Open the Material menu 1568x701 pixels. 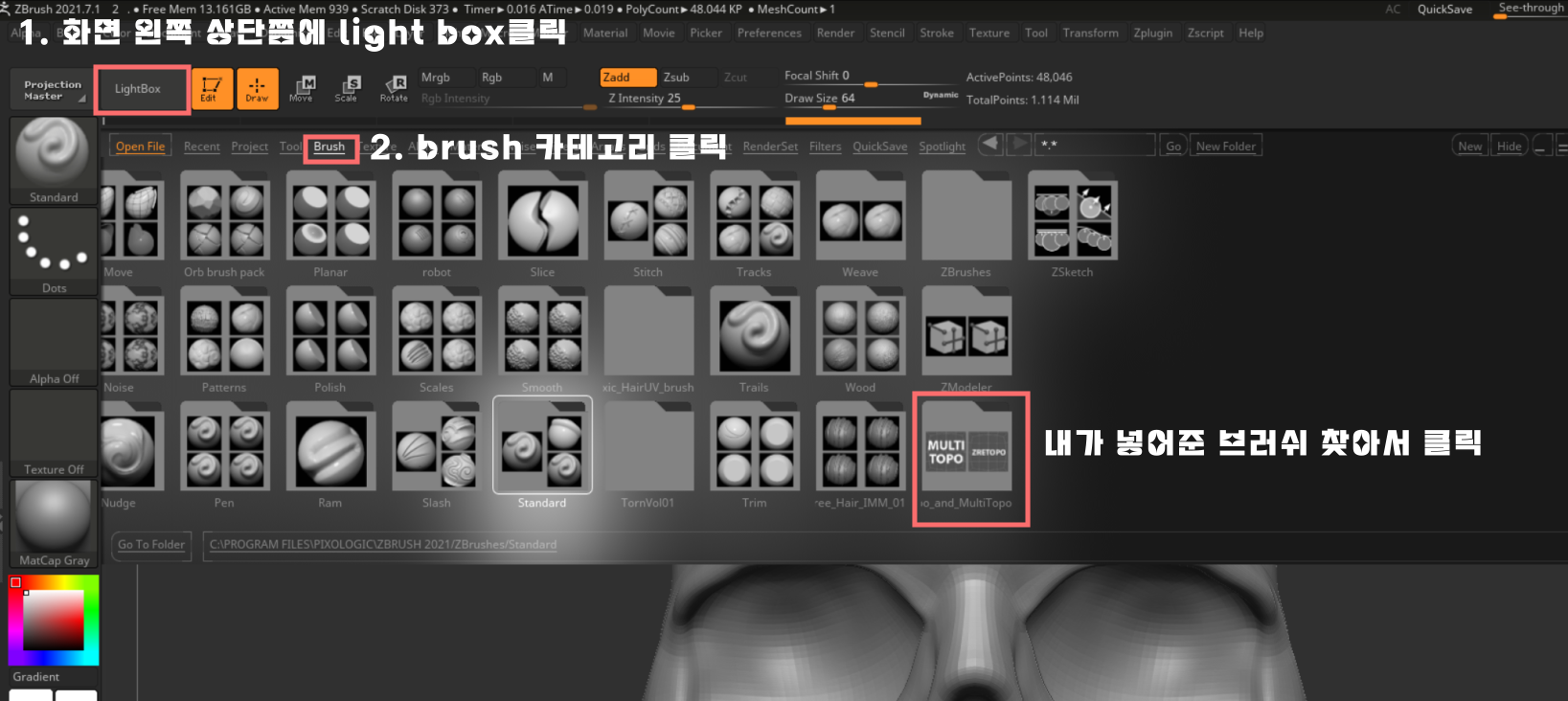click(605, 33)
